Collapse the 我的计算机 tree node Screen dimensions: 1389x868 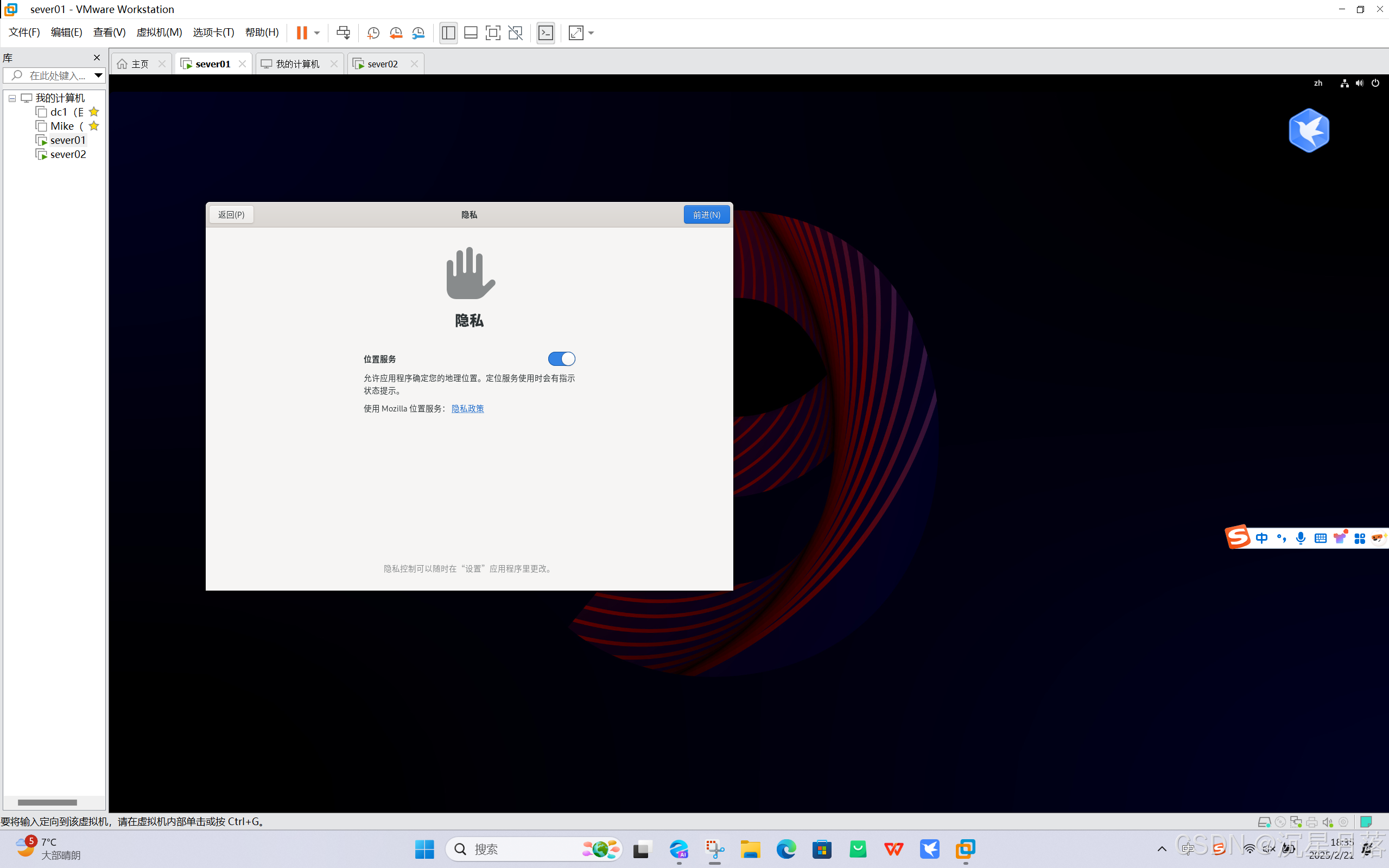point(12,98)
